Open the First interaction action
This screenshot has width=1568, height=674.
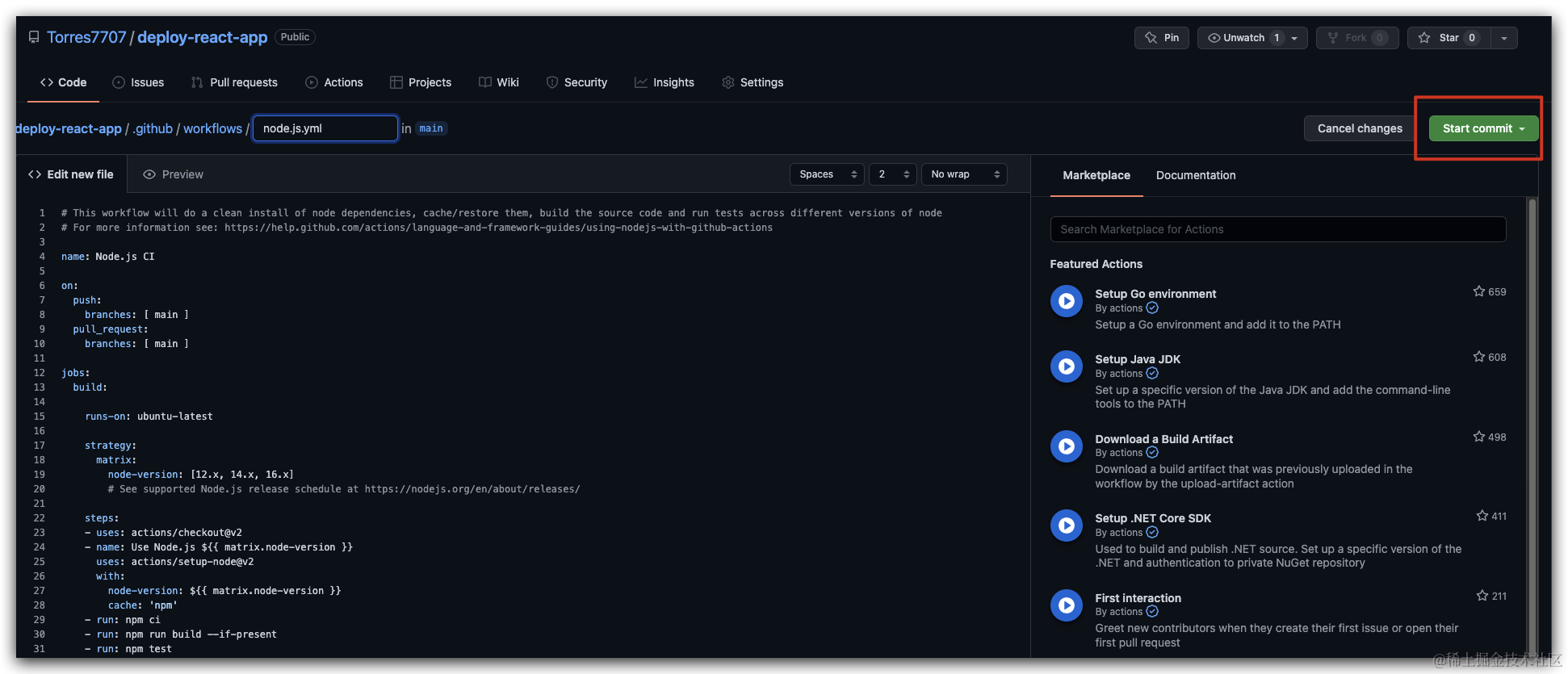click(1138, 598)
